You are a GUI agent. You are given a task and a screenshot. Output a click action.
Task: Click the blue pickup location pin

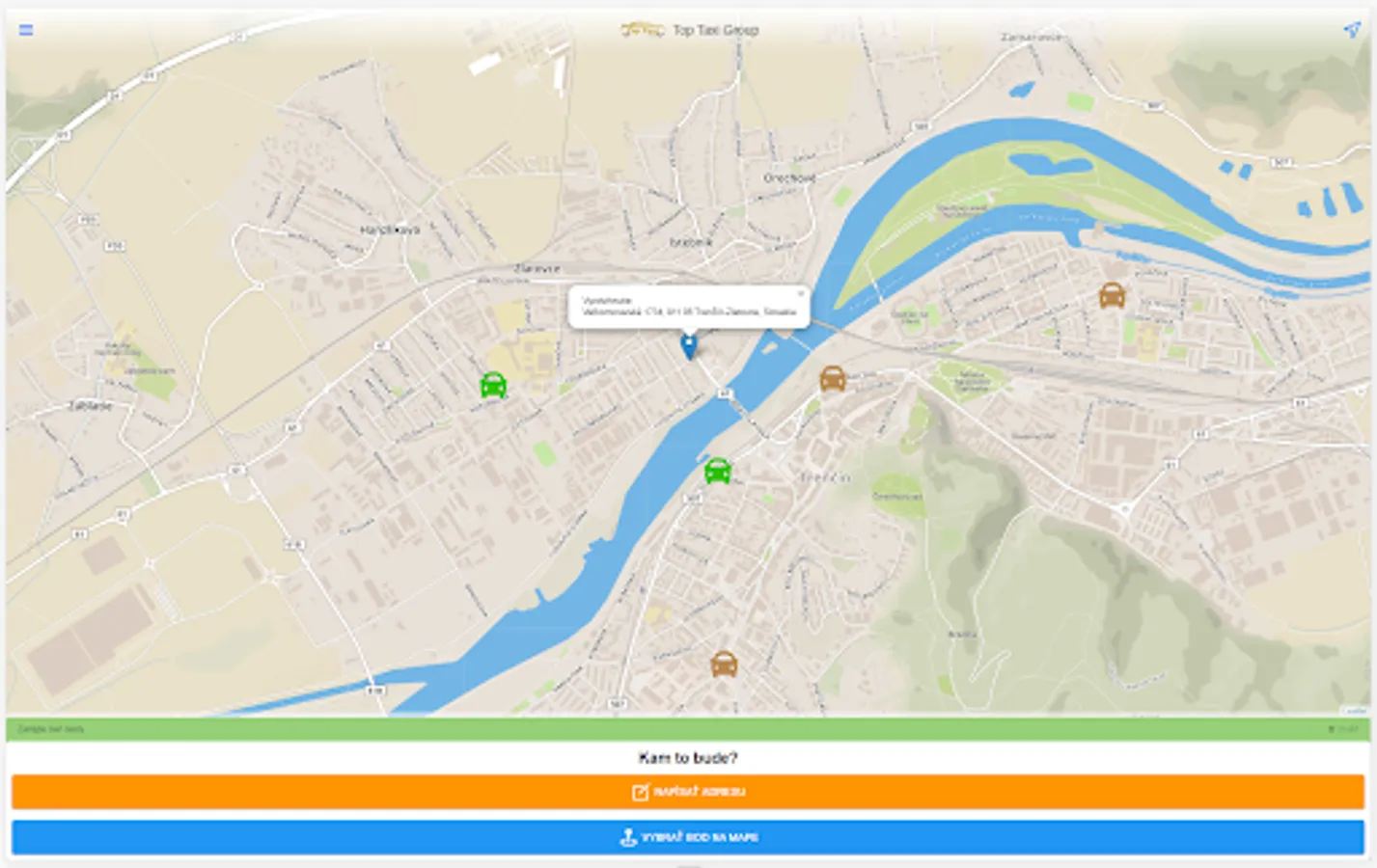tap(689, 346)
